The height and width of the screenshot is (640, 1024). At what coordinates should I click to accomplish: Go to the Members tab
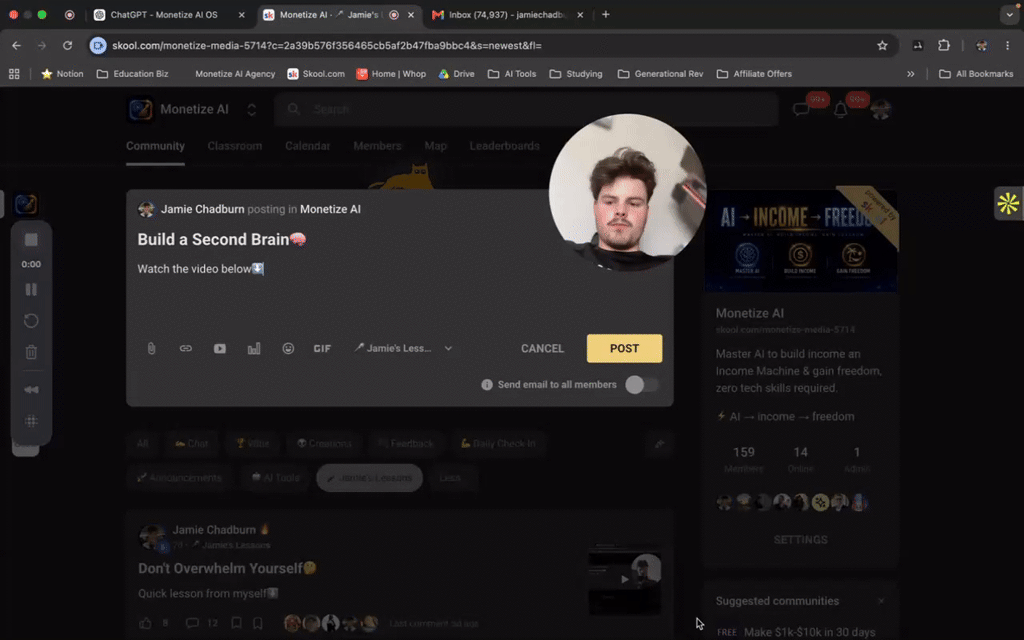(377, 146)
